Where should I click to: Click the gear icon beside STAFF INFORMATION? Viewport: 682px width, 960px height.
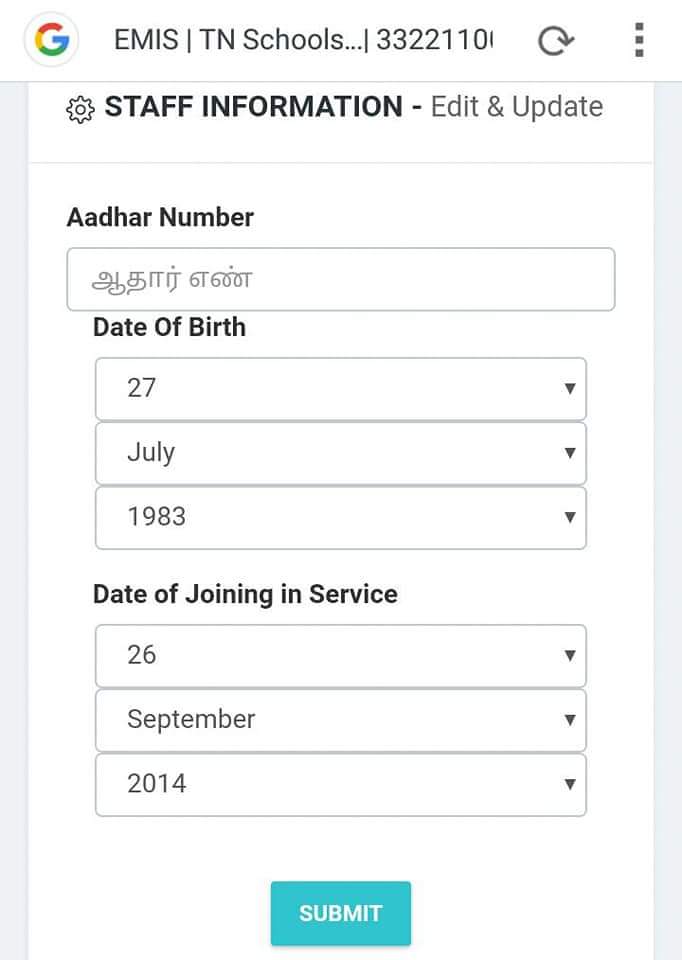click(x=80, y=108)
